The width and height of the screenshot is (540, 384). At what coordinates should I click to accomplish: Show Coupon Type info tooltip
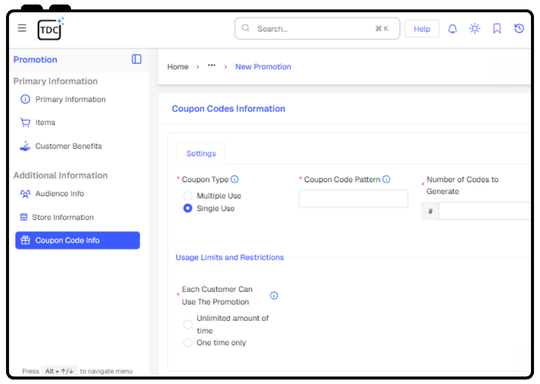[235, 179]
